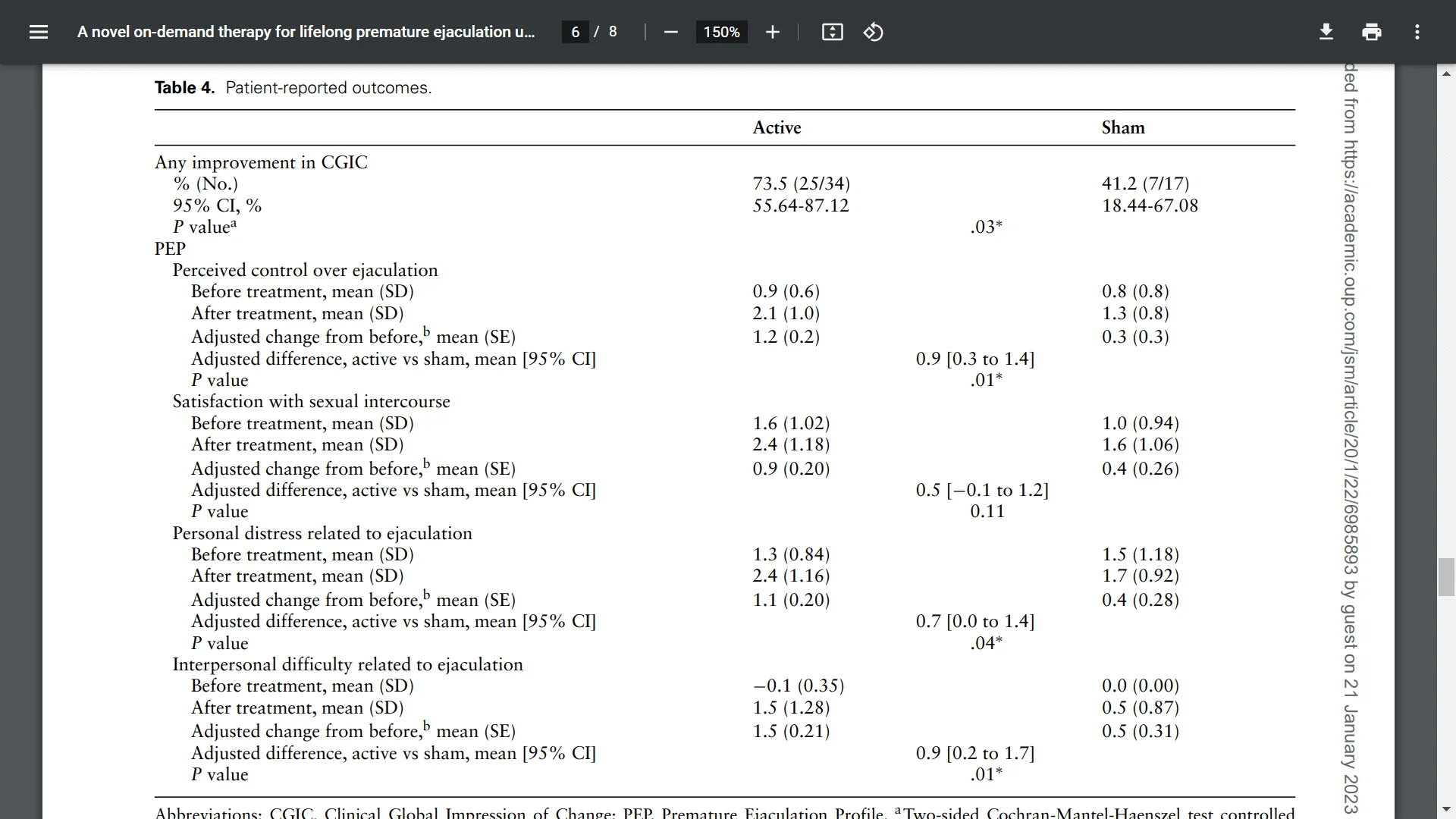
Task: Click the 'Table 4.' caption label
Action: (184, 88)
